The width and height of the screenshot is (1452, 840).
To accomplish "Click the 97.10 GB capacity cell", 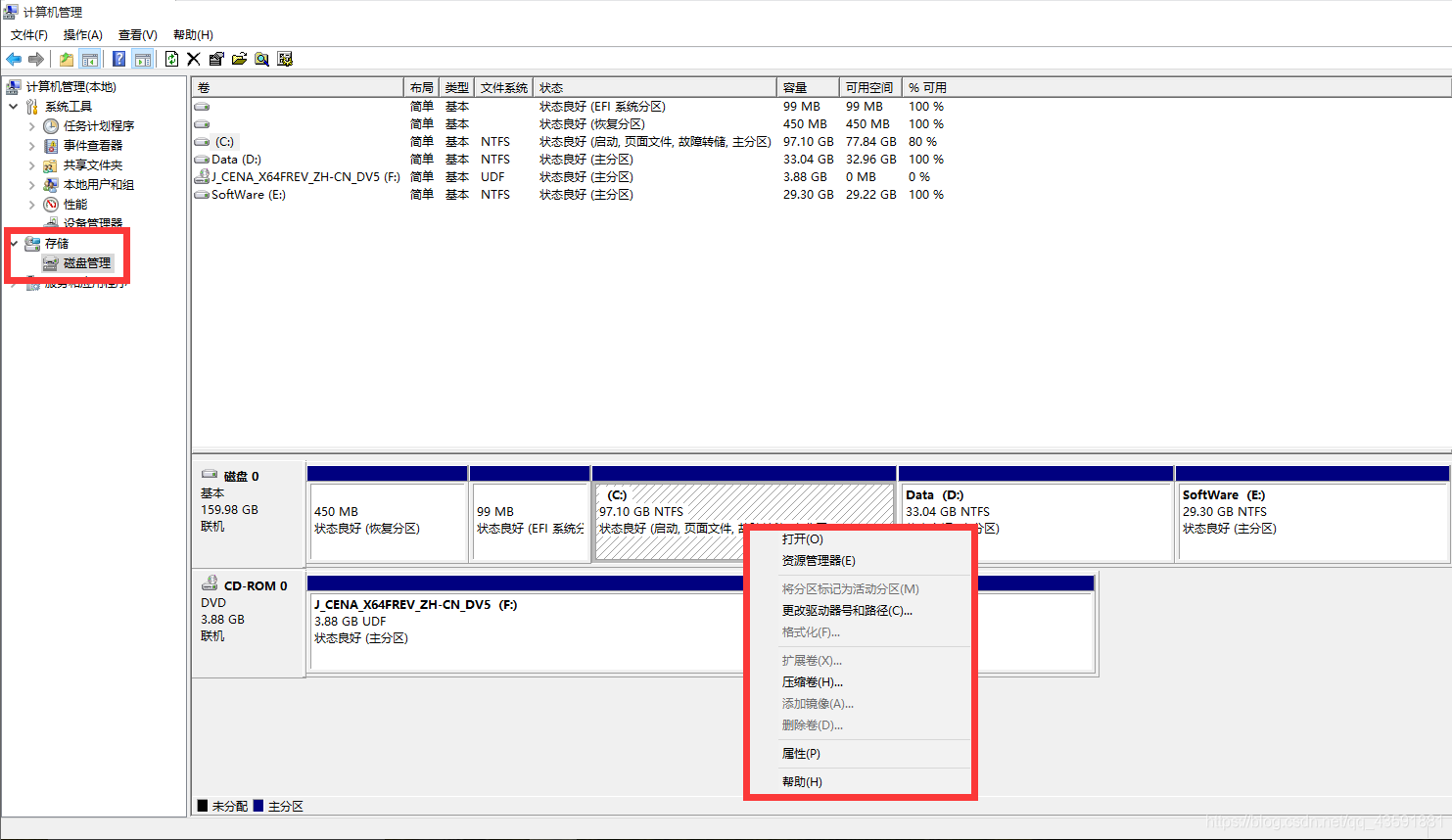I will pos(808,142).
